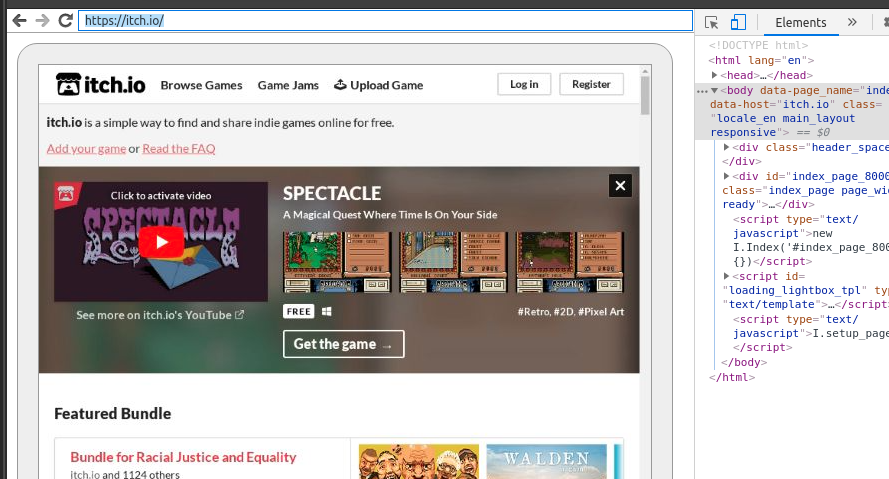Click the three-dot actions beside body node

click(x=702, y=91)
